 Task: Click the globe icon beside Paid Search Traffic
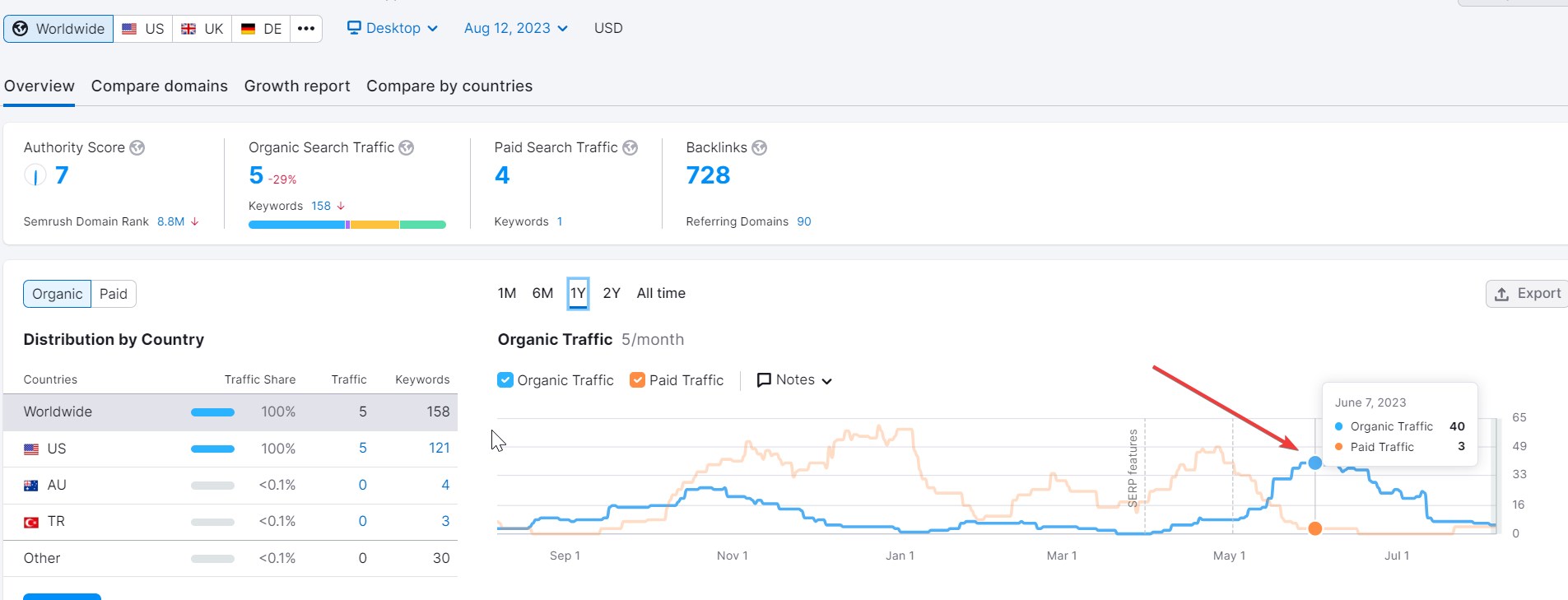[630, 147]
